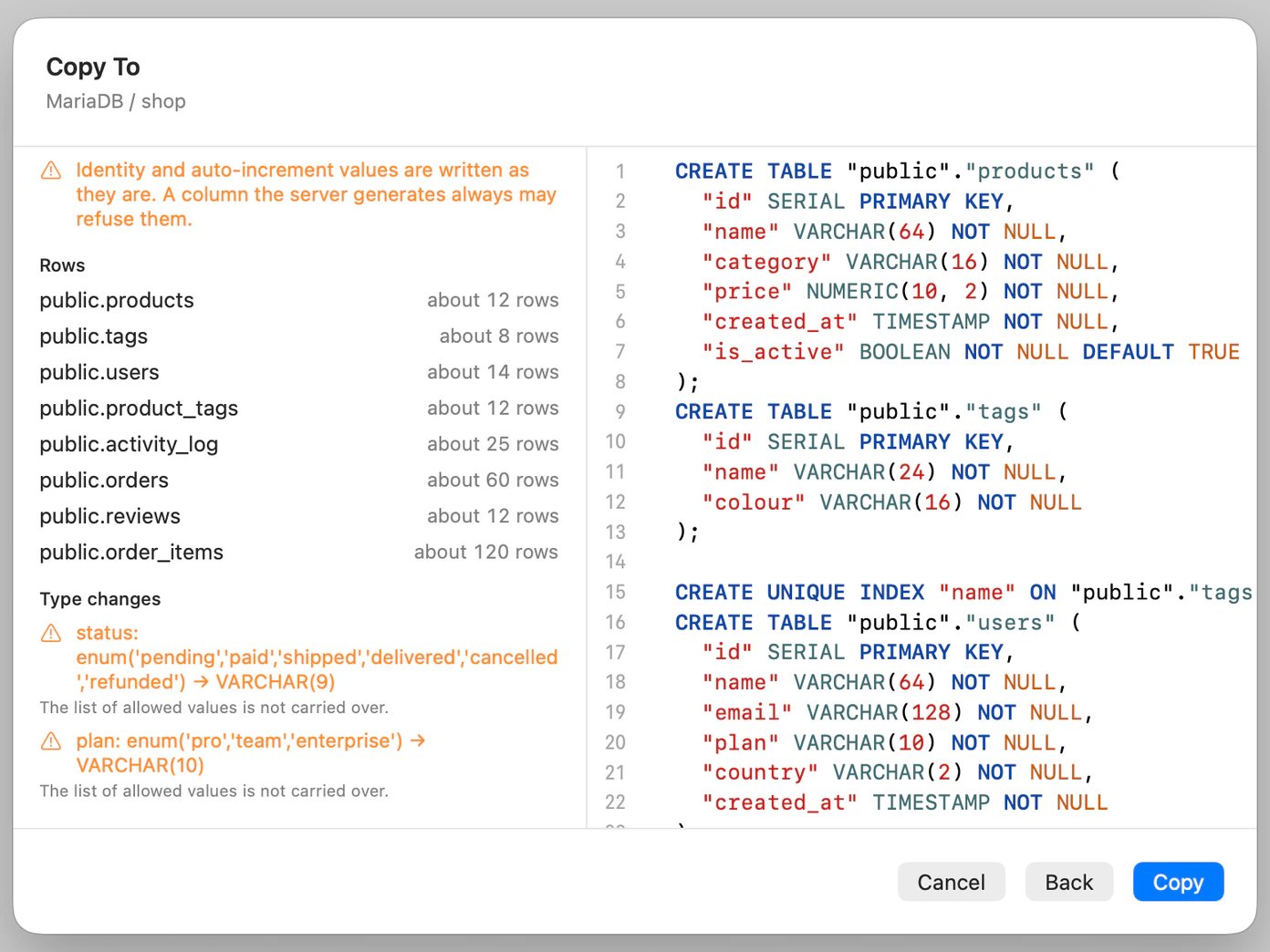The height and width of the screenshot is (952, 1270).
Task: Select the public.product_tags row entry
Action: [299, 409]
